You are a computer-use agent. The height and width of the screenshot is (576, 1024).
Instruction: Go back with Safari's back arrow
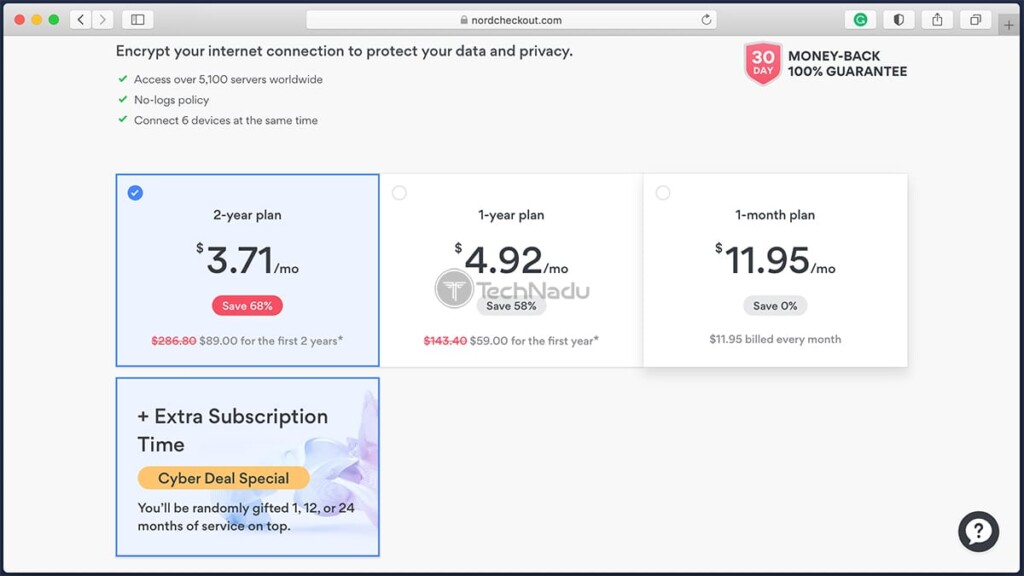click(x=81, y=20)
